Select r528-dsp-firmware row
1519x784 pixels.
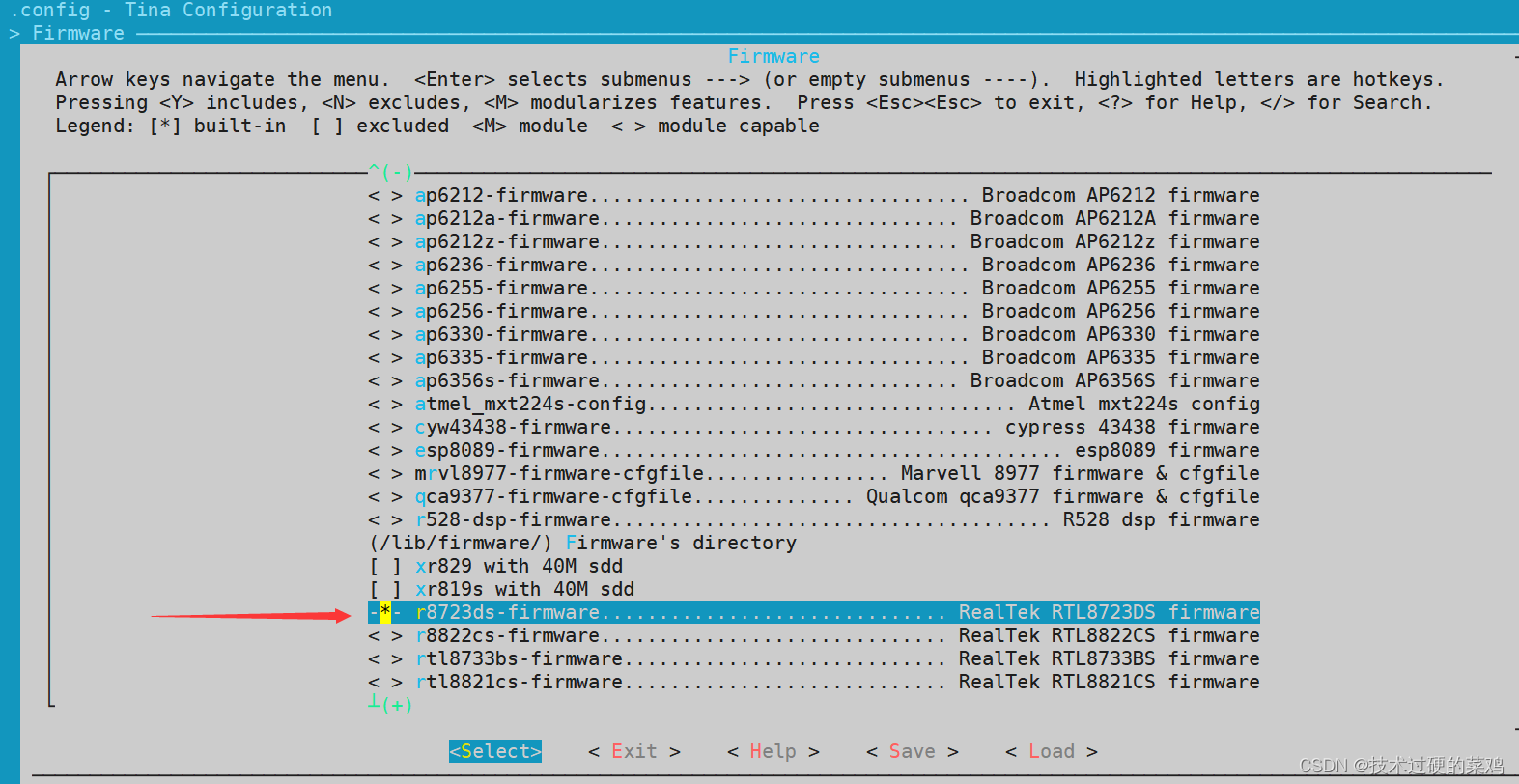pos(814,520)
